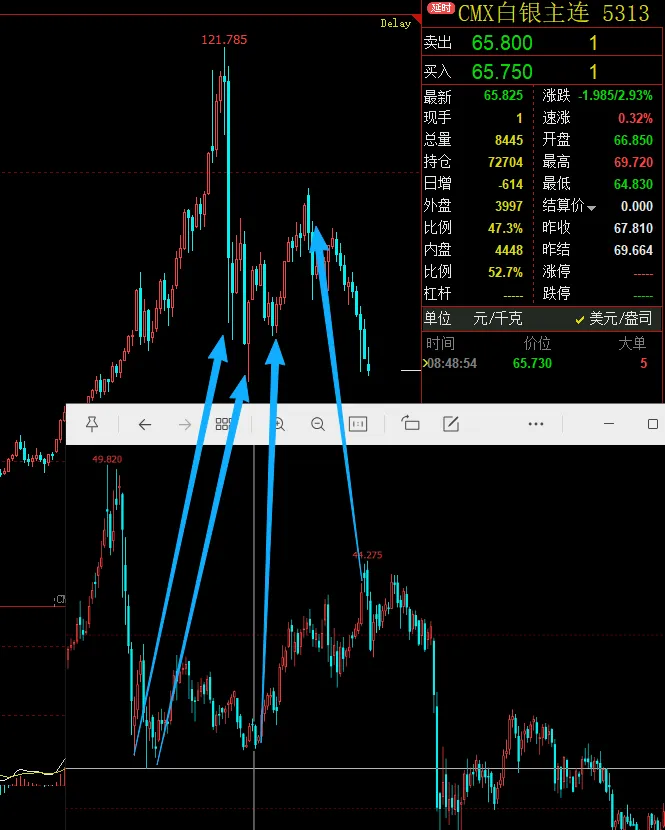The width and height of the screenshot is (665, 830).
Task: Click the 昨结 value 69.664
Action: pyautogui.click(x=633, y=250)
